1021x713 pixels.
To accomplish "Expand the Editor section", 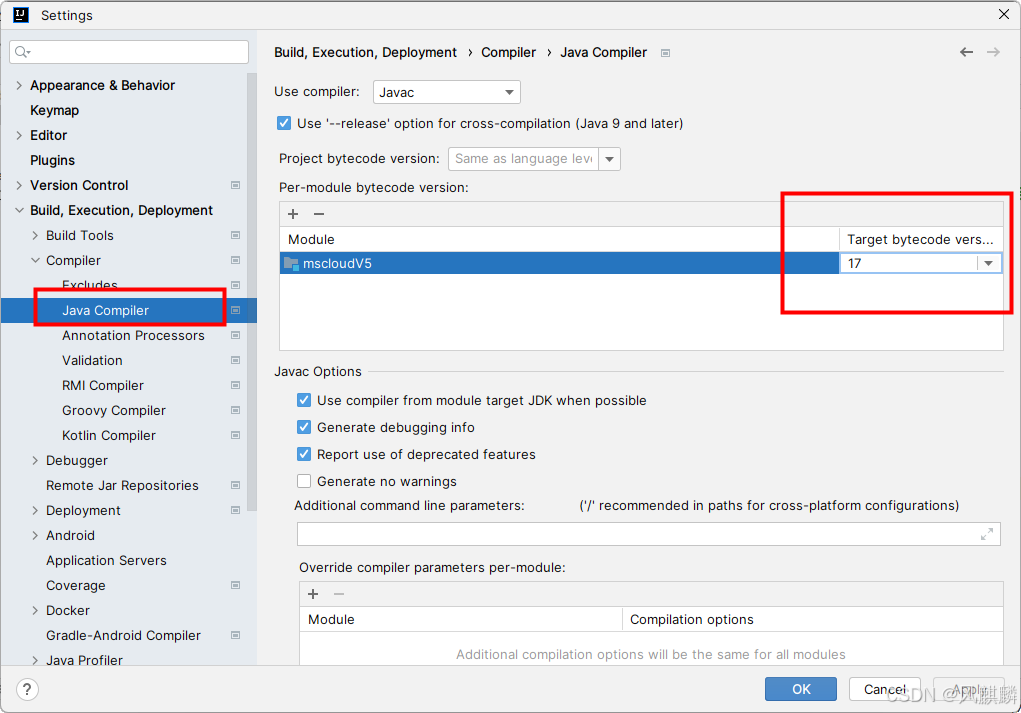I will click(19, 135).
